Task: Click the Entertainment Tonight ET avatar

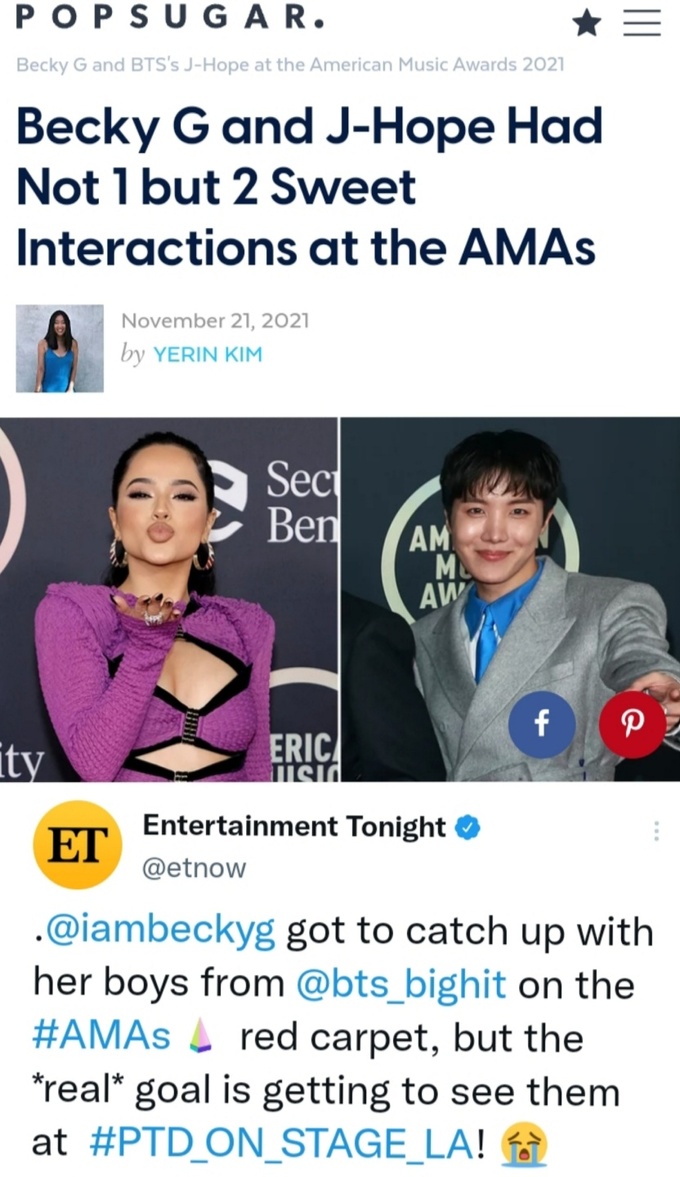Action: (77, 844)
